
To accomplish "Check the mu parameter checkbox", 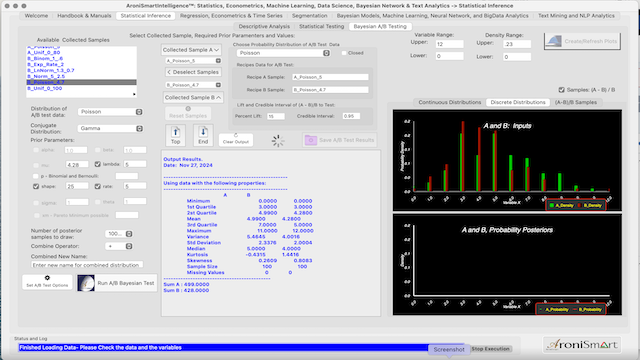I will [x=36, y=165].
